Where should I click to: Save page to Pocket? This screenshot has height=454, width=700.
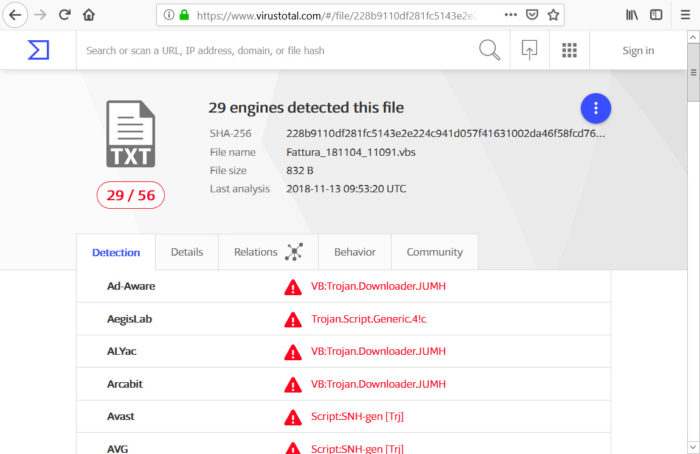click(x=532, y=15)
